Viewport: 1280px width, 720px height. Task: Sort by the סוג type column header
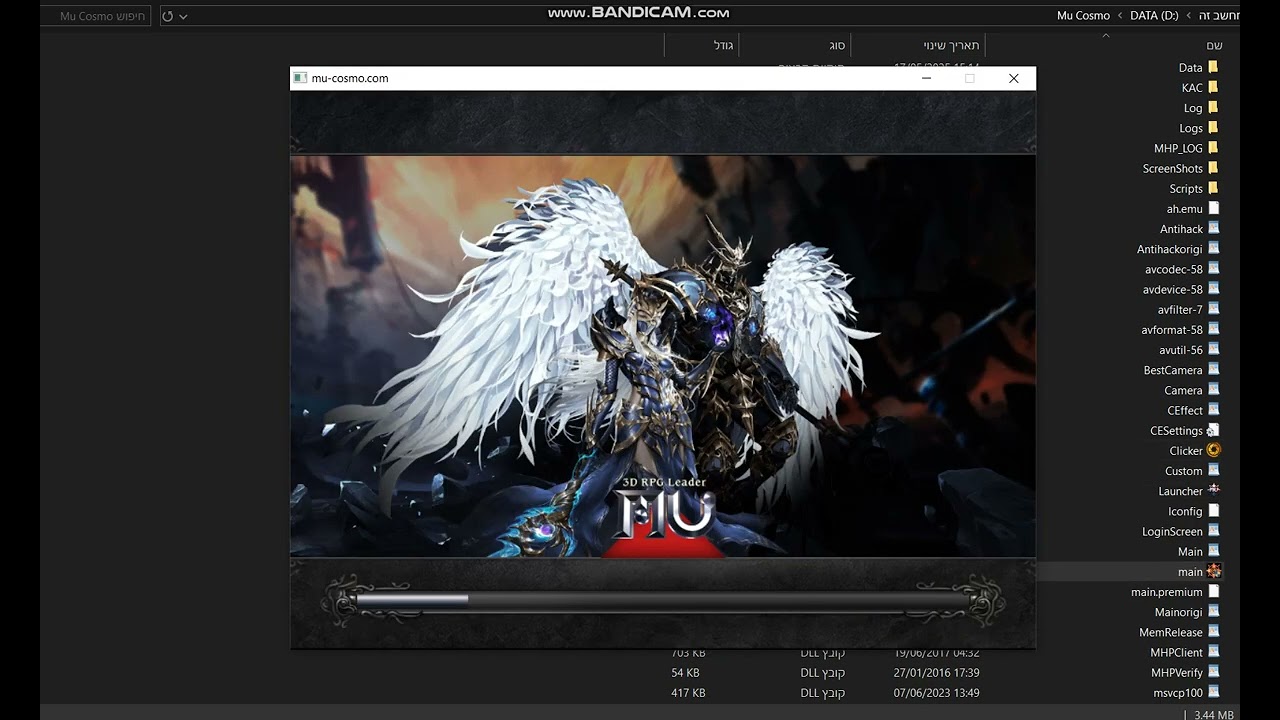point(837,45)
